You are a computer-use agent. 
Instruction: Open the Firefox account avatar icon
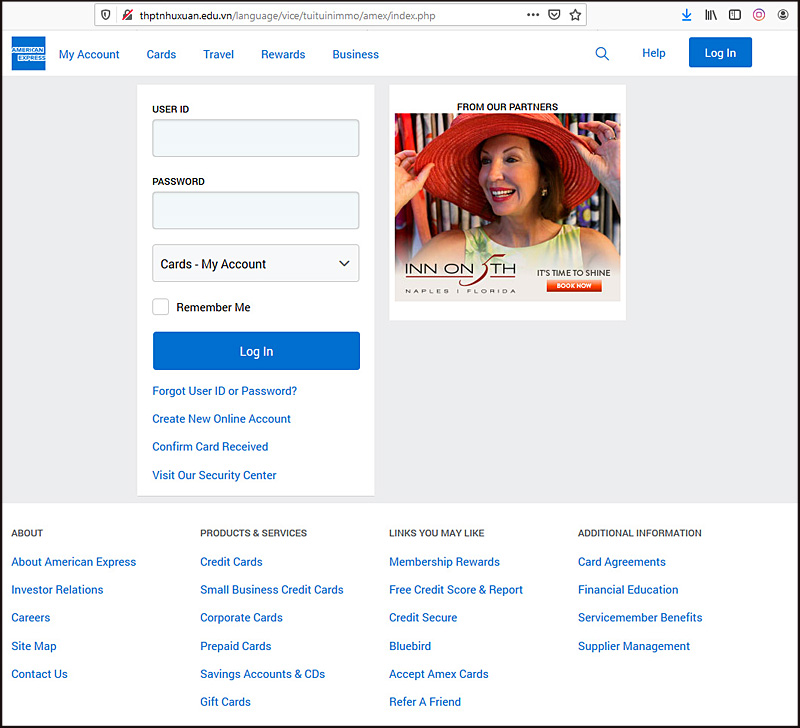click(x=783, y=15)
